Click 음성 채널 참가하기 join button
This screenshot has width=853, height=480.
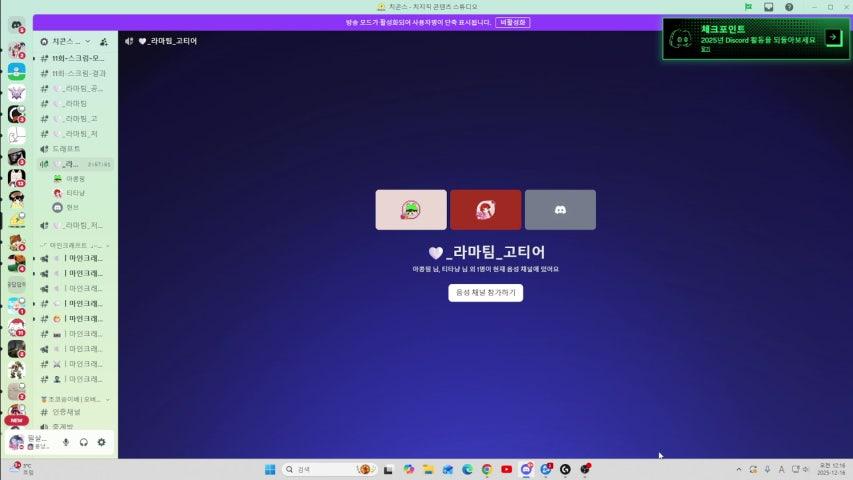point(485,293)
